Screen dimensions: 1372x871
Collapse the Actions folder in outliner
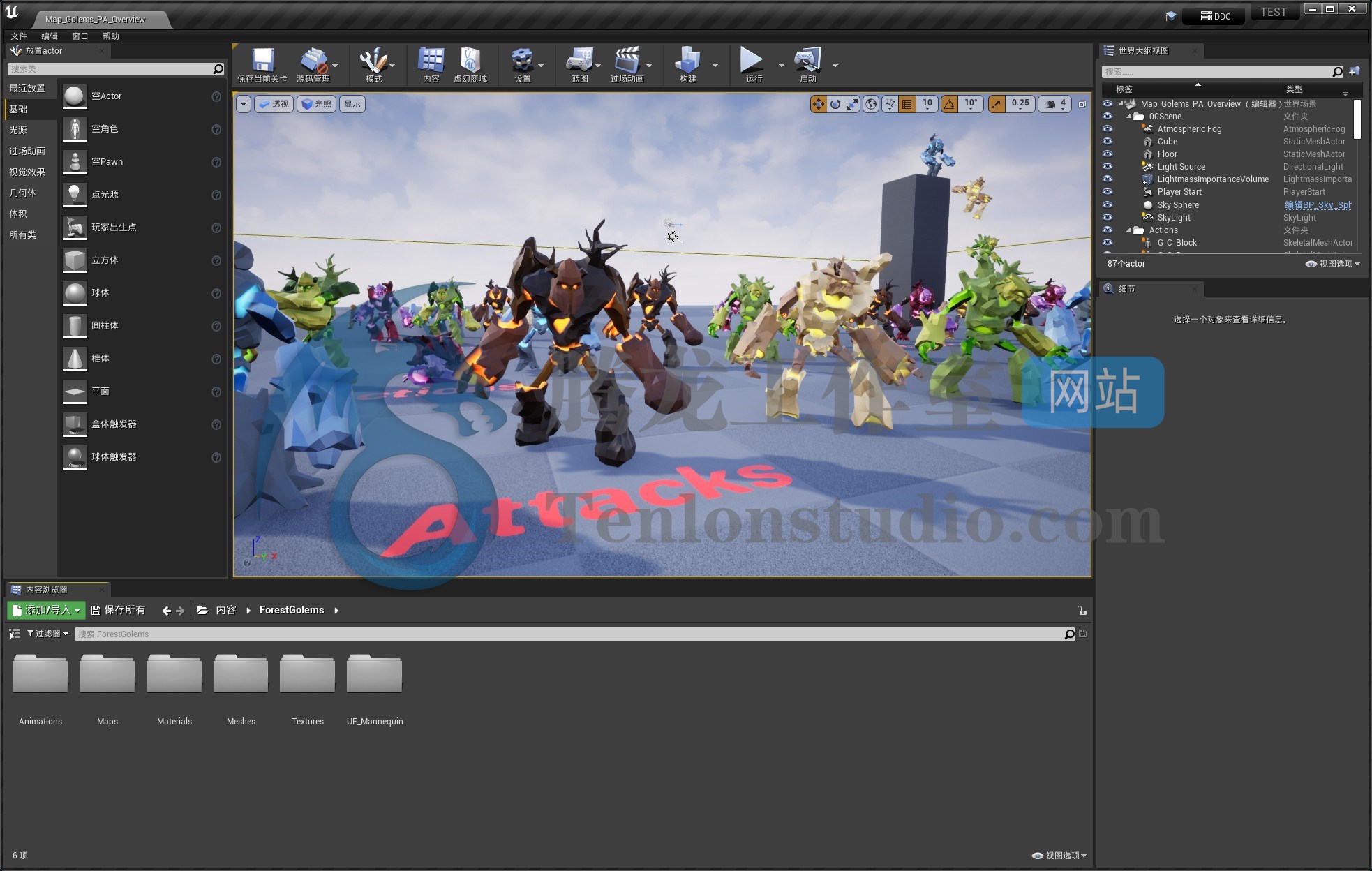point(1128,230)
